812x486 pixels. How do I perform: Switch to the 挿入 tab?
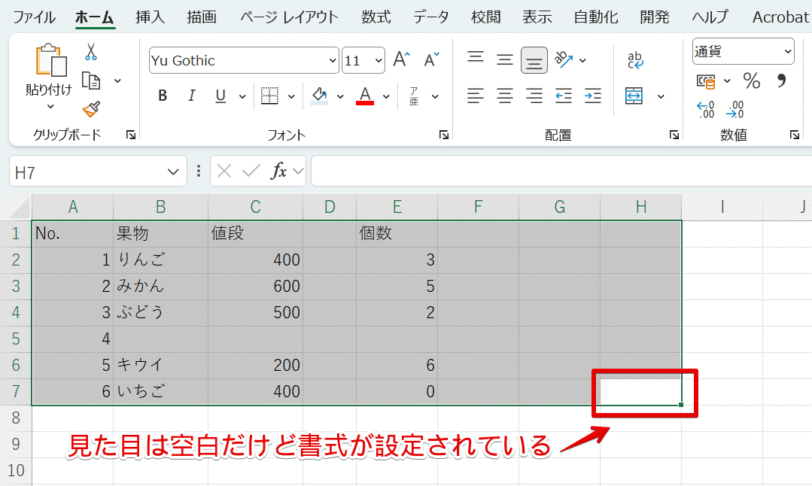[150, 17]
